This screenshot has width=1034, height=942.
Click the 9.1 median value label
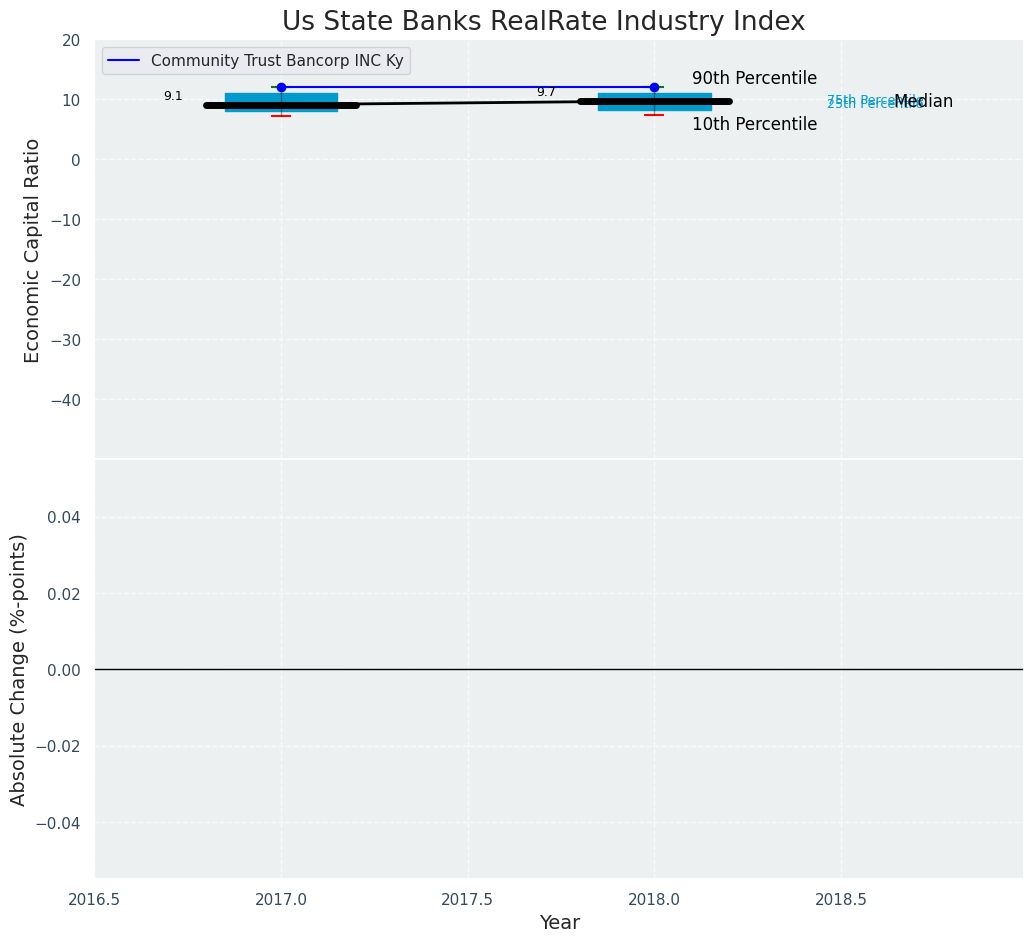(173, 96)
